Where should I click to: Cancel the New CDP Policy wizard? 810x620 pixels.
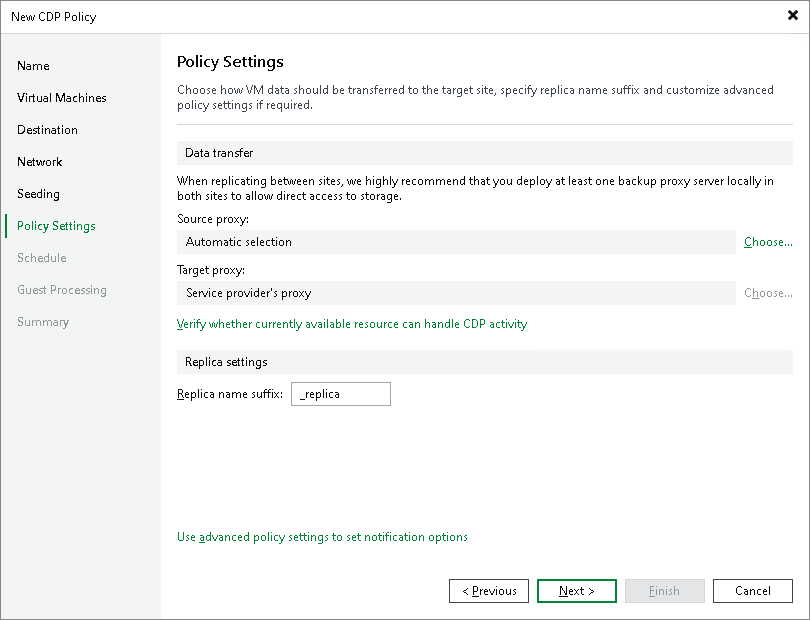tap(752, 591)
